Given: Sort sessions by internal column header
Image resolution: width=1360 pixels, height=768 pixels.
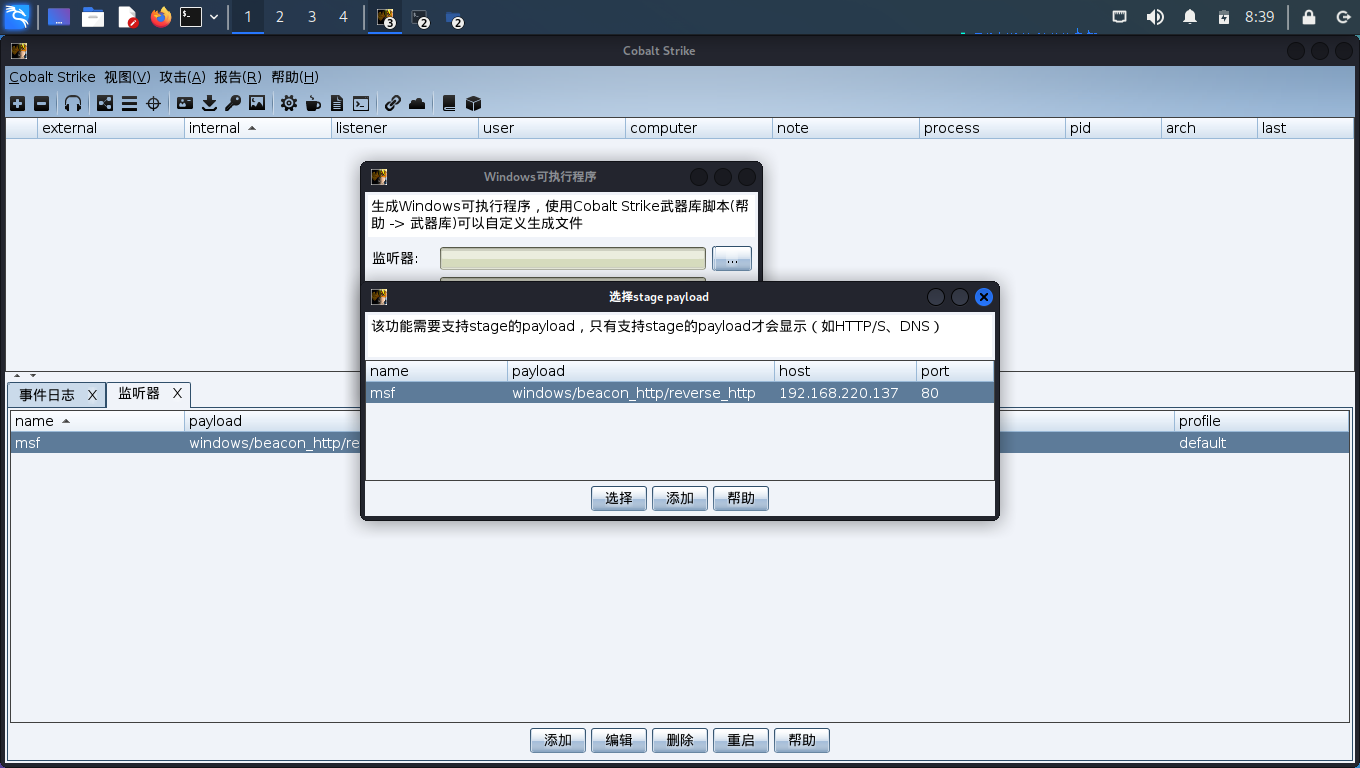Looking at the screenshot, I should pyautogui.click(x=258, y=128).
